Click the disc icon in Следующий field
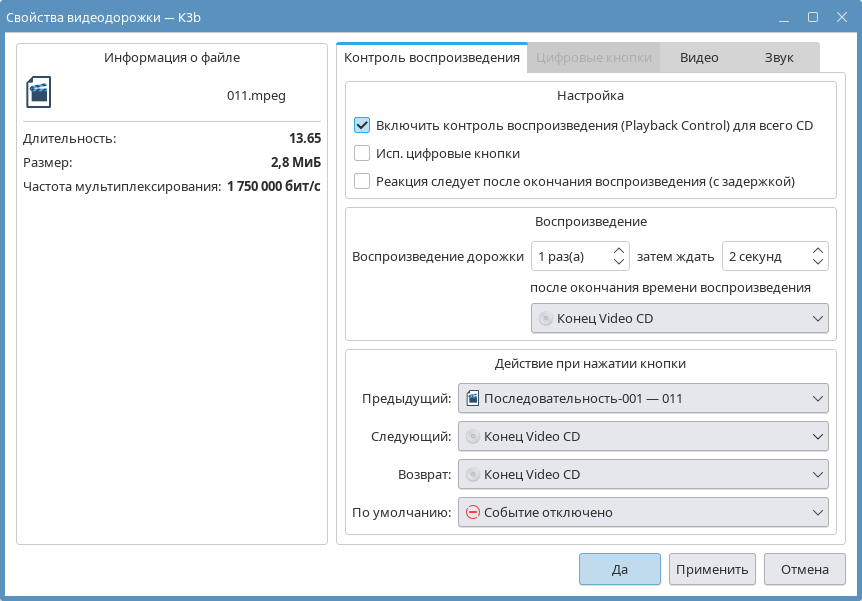 473,436
